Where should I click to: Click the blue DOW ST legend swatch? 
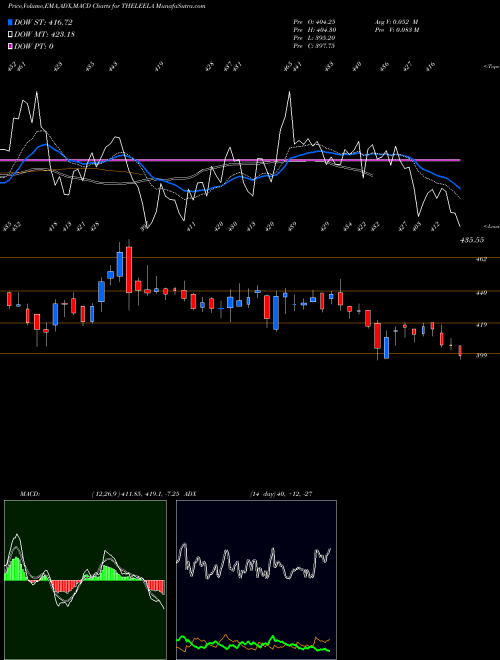click(x=10, y=22)
